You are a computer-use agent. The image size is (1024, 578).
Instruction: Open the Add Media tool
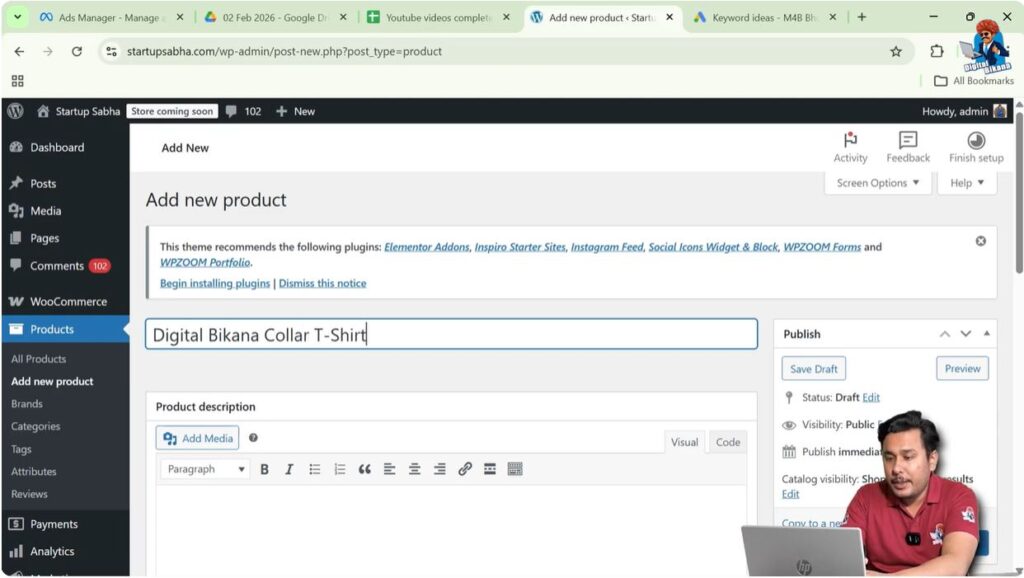coord(196,437)
